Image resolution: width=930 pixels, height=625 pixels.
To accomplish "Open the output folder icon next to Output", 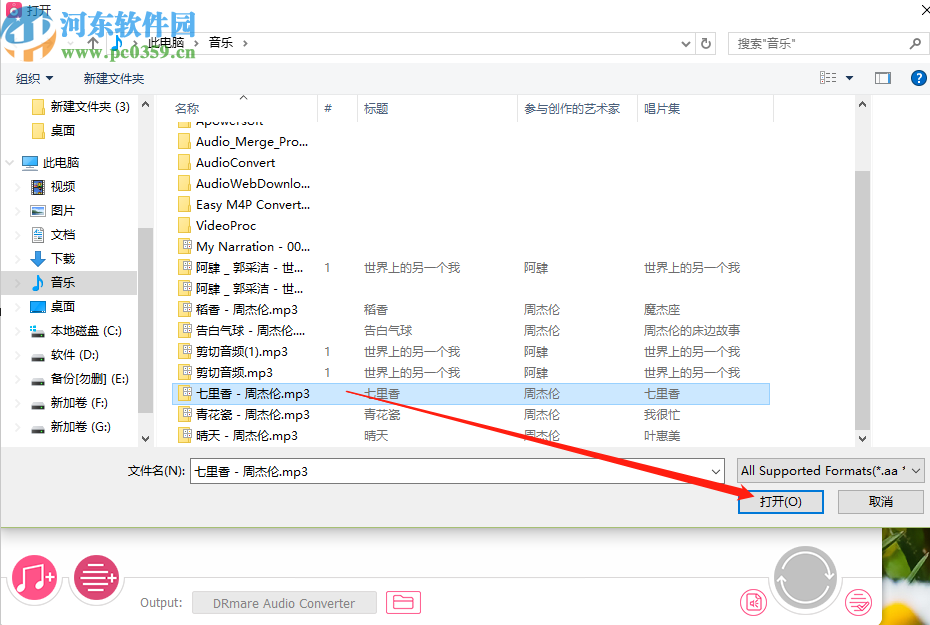I will click(405, 603).
